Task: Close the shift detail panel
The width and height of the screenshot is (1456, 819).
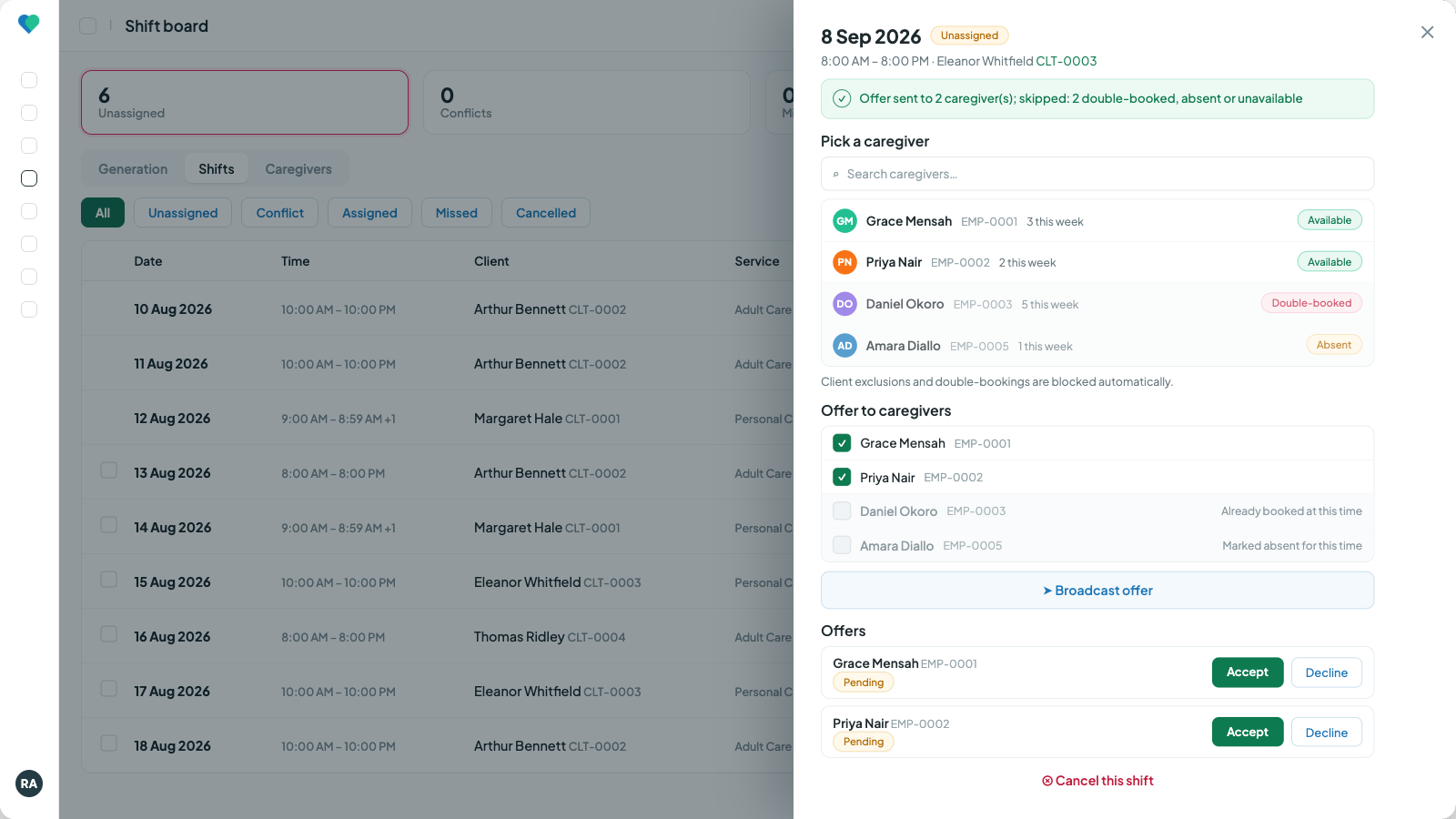Action: 1427,33
